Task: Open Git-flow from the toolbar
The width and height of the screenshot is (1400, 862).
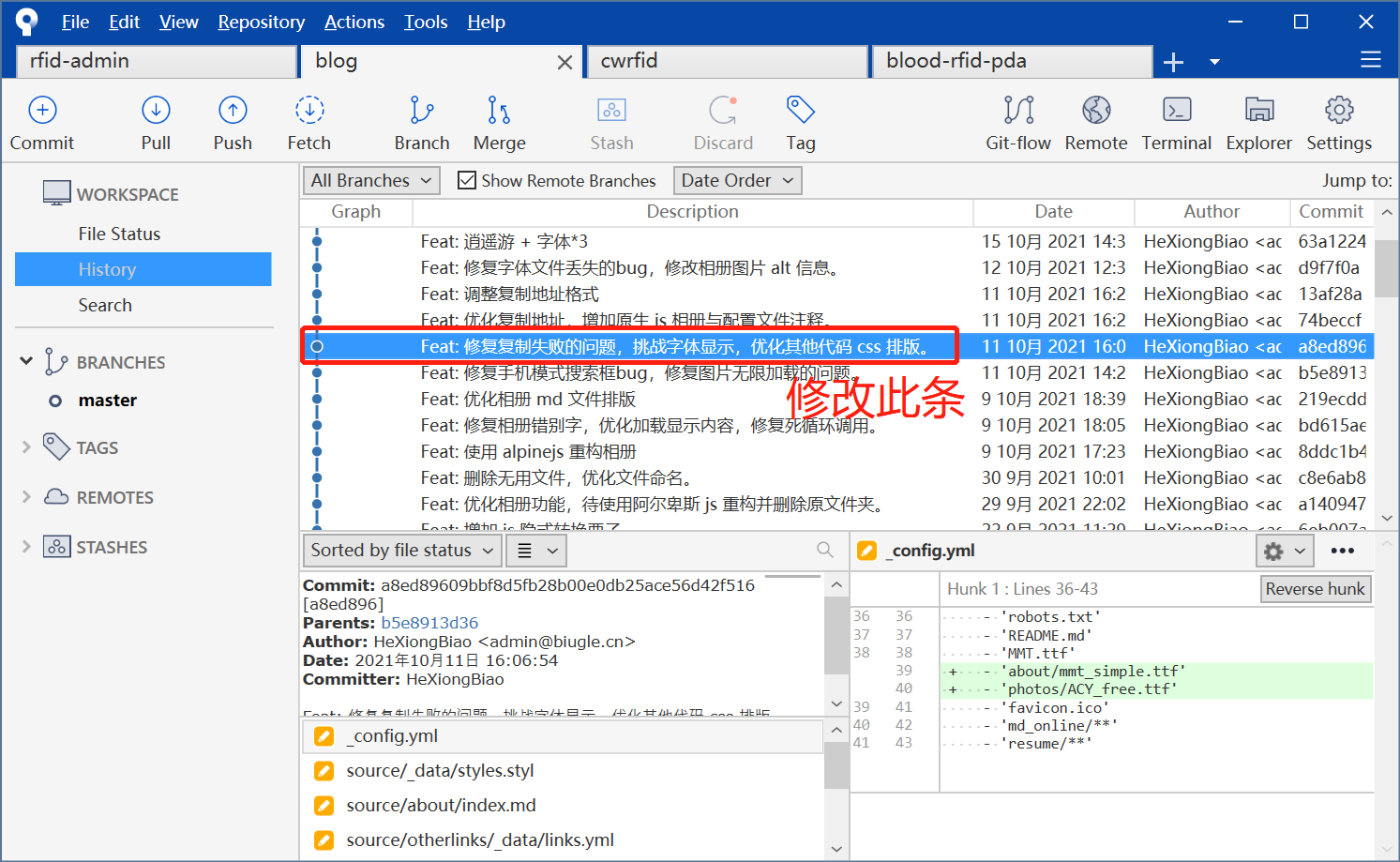Action: pos(1018,123)
